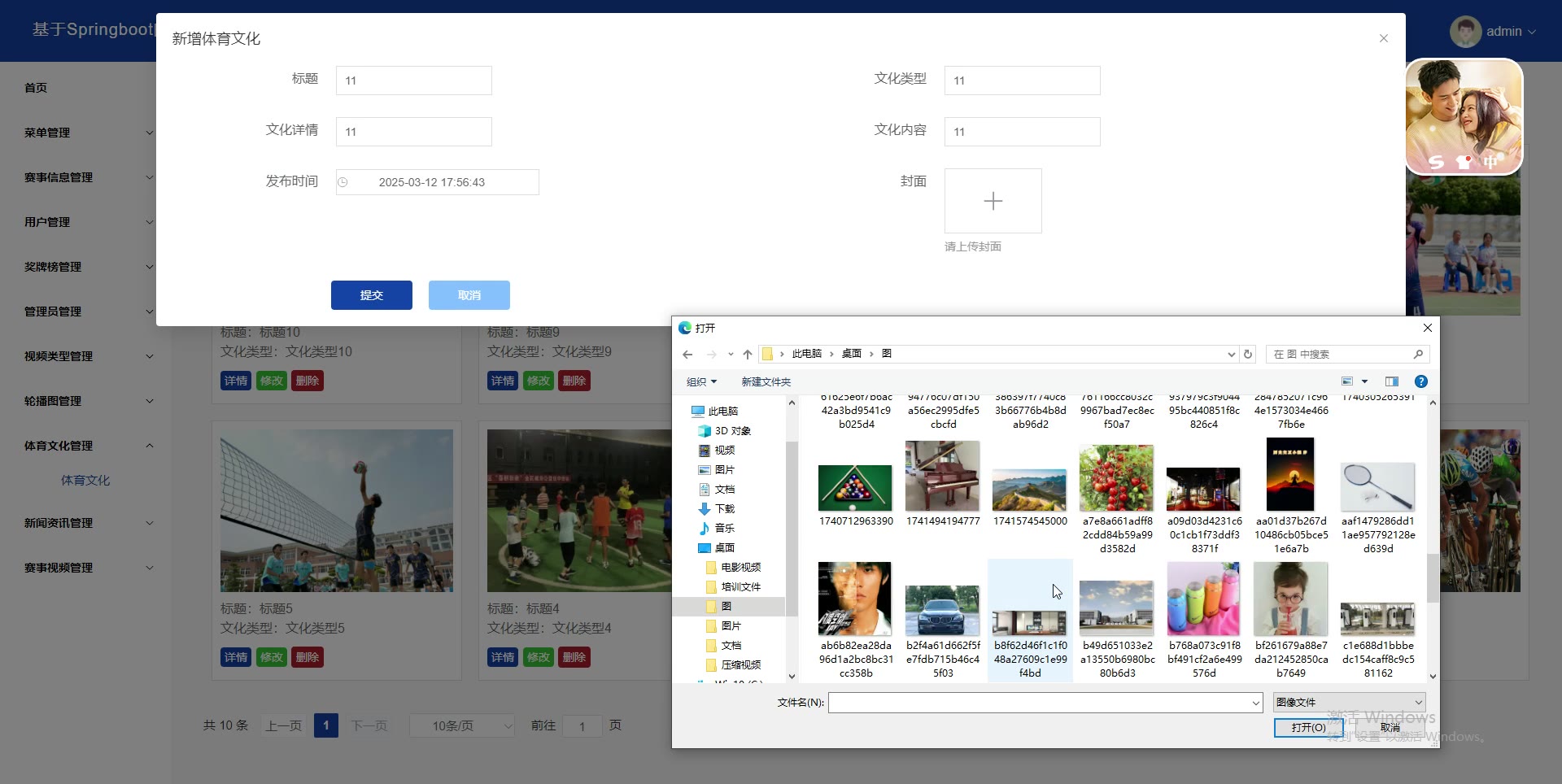
Task: Click the 文件名 input field
Action: (x=1043, y=703)
